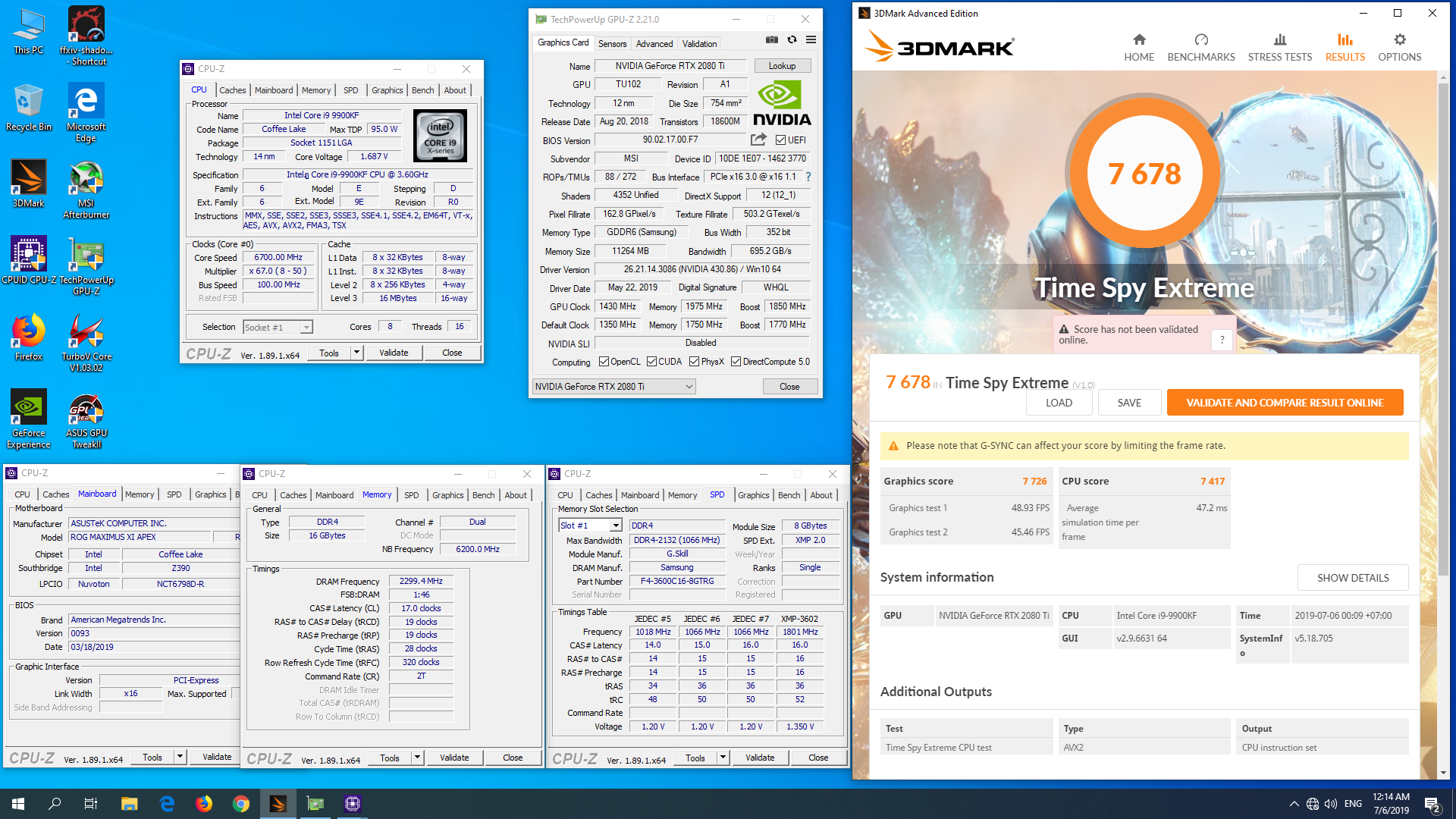The height and width of the screenshot is (819, 1456).
Task: Switch to Caches tab in top CPU-Z
Action: point(232,90)
